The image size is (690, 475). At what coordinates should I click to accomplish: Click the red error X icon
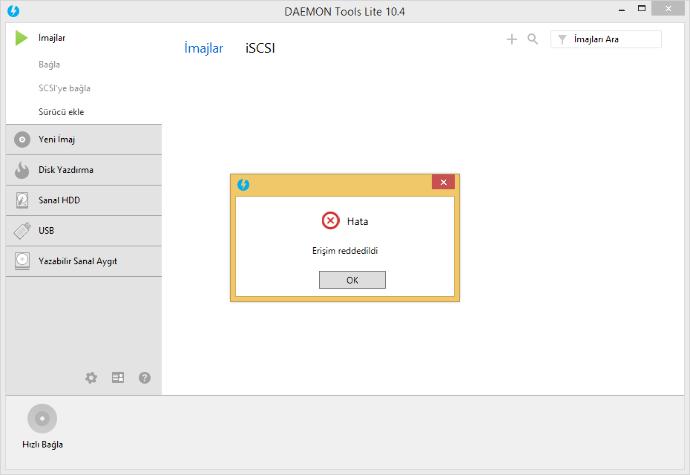pos(330,221)
